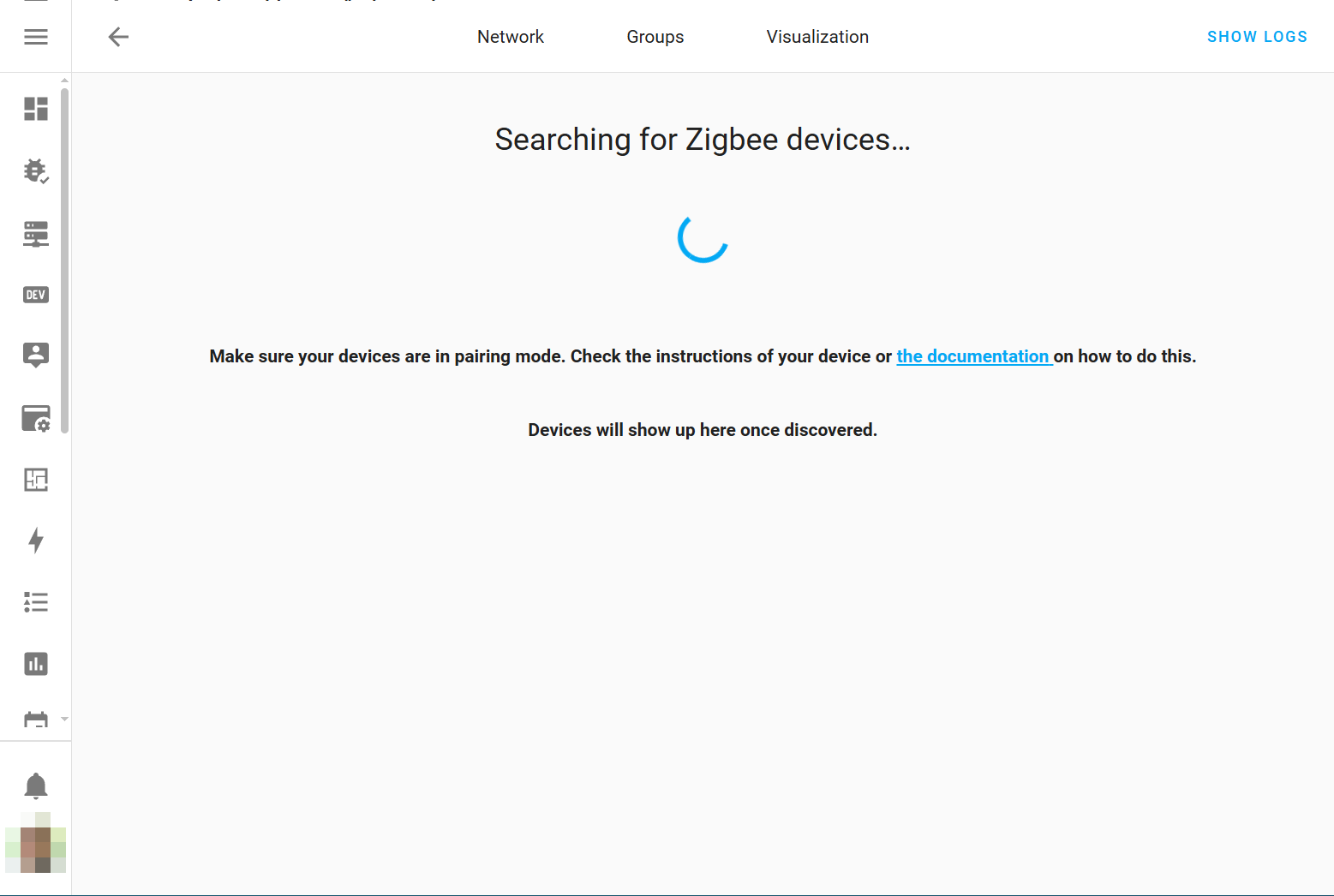The height and width of the screenshot is (896, 1334).
Task: Open notifications bell
Action: 36,785
